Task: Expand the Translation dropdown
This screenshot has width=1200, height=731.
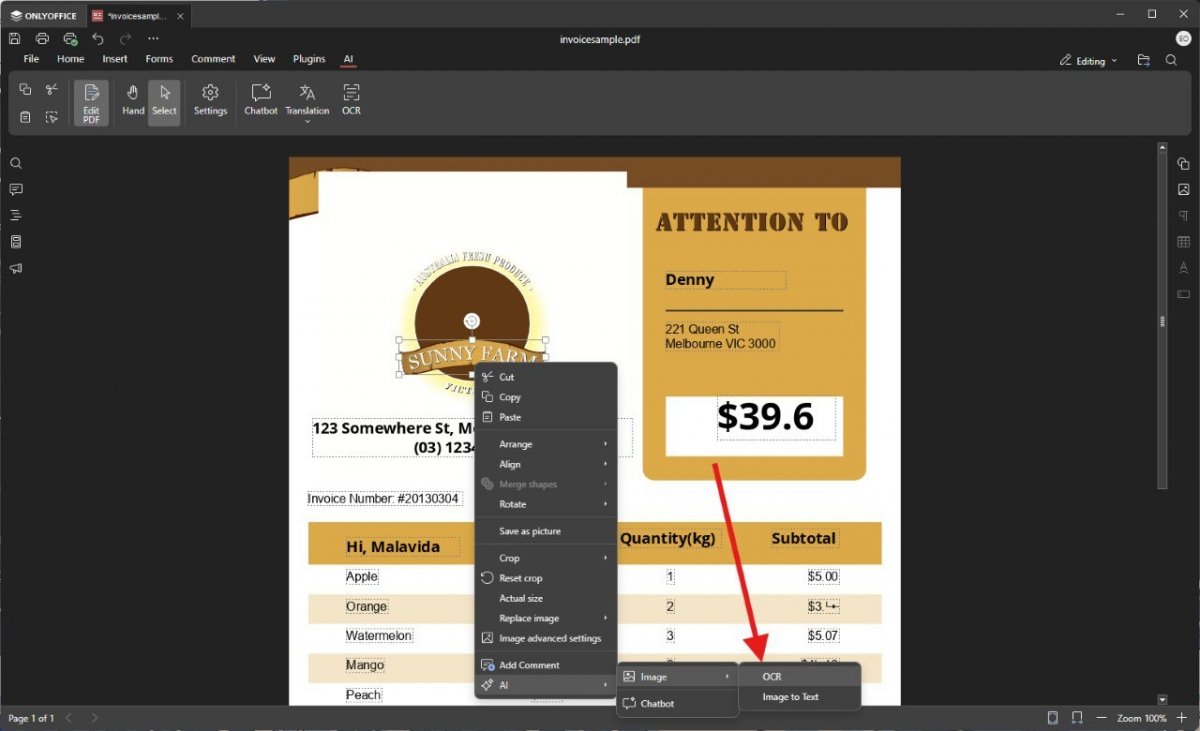Action: (307, 121)
